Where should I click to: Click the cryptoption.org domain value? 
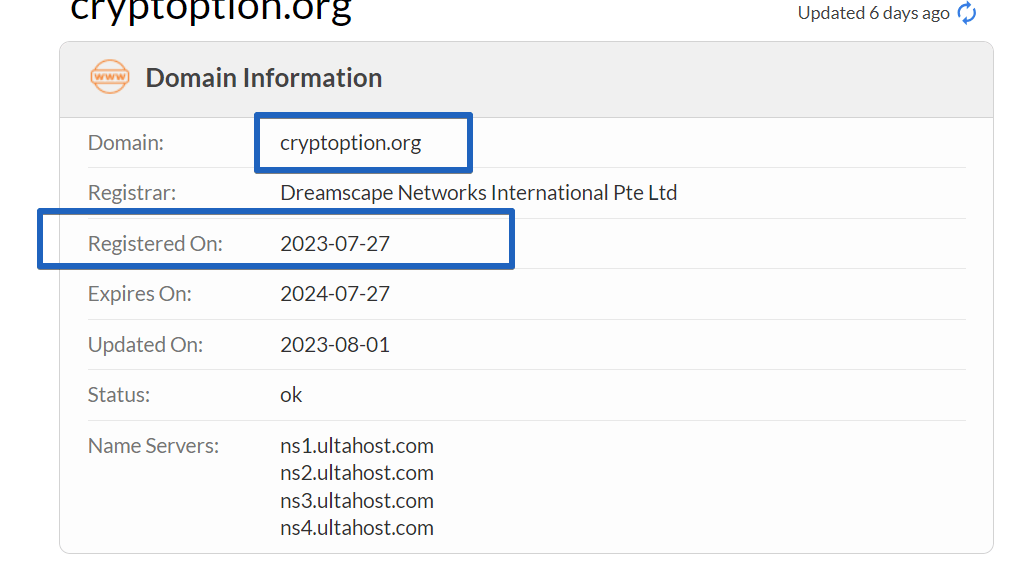[350, 142]
